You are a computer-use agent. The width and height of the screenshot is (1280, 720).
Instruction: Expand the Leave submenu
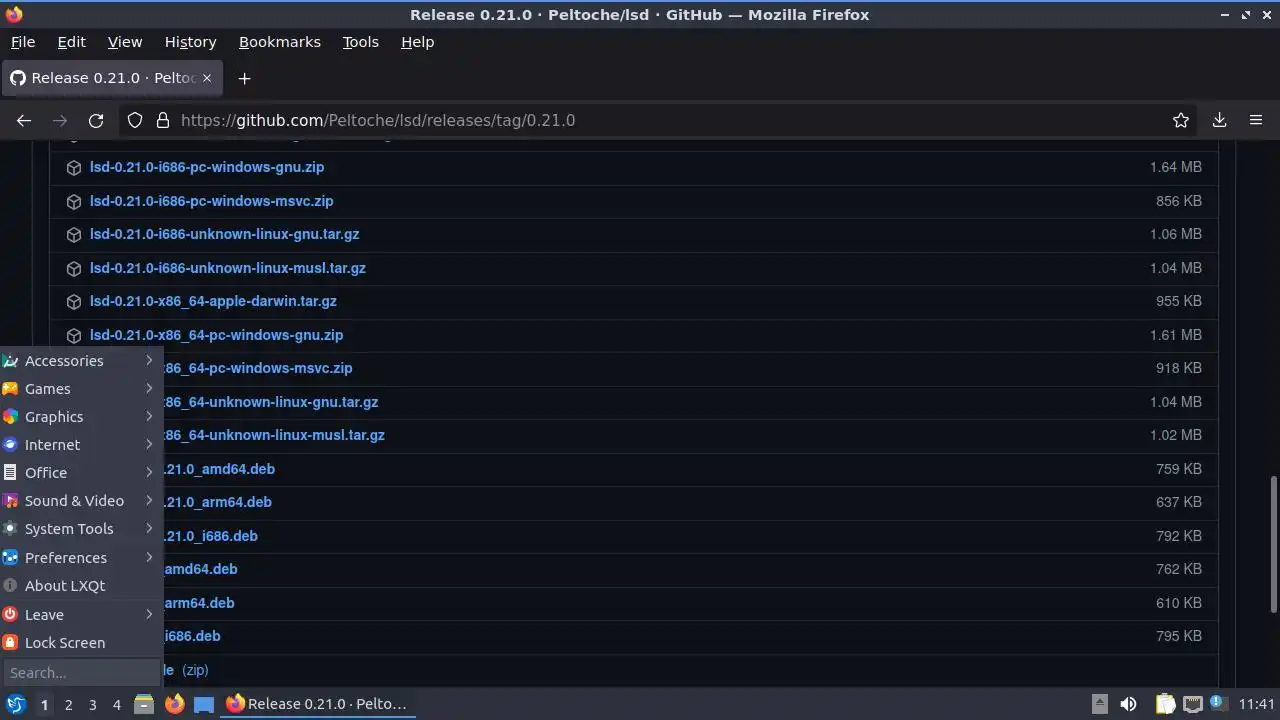pyautogui.click(x=80, y=615)
